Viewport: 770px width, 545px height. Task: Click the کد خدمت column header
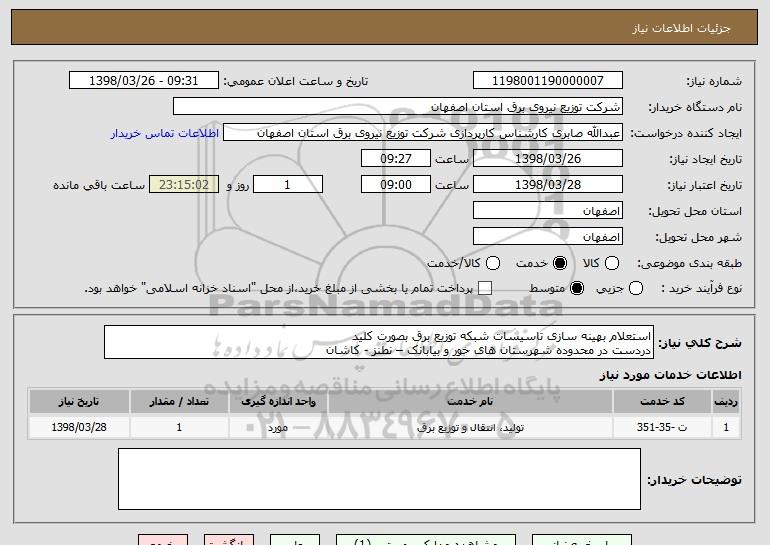click(662, 402)
